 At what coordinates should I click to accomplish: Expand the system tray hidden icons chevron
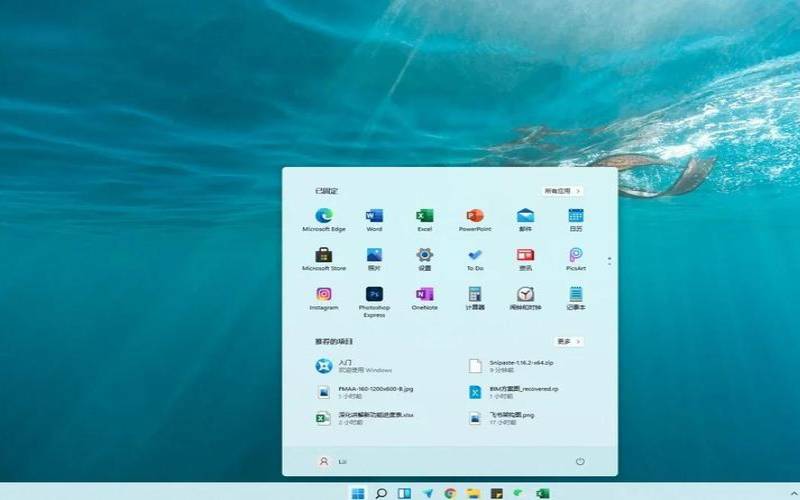[x=795, y=493]
